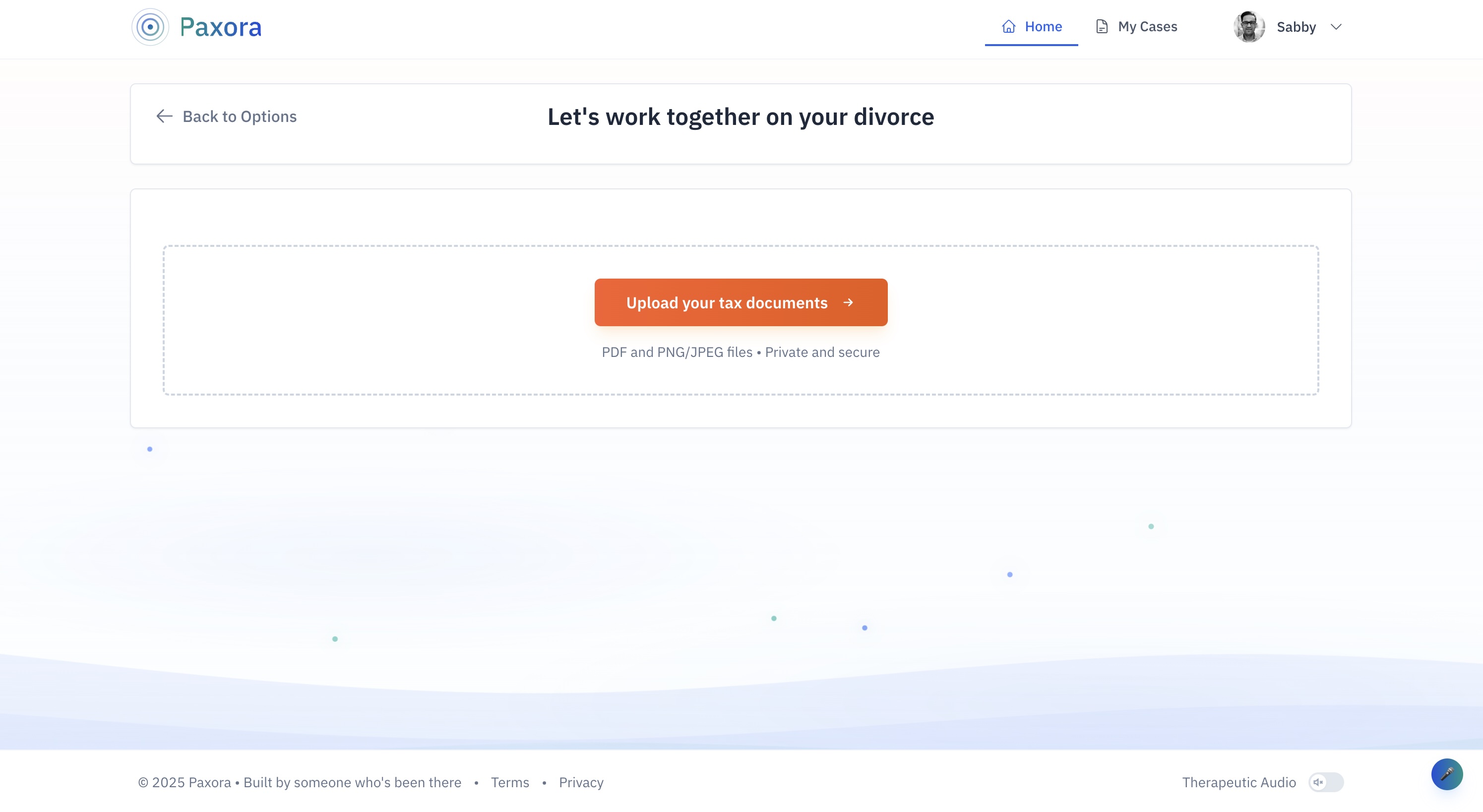Click the Paxora logo icon
Screen dimensions: 1483x812
pyautogui.click(x=150, y=26)
